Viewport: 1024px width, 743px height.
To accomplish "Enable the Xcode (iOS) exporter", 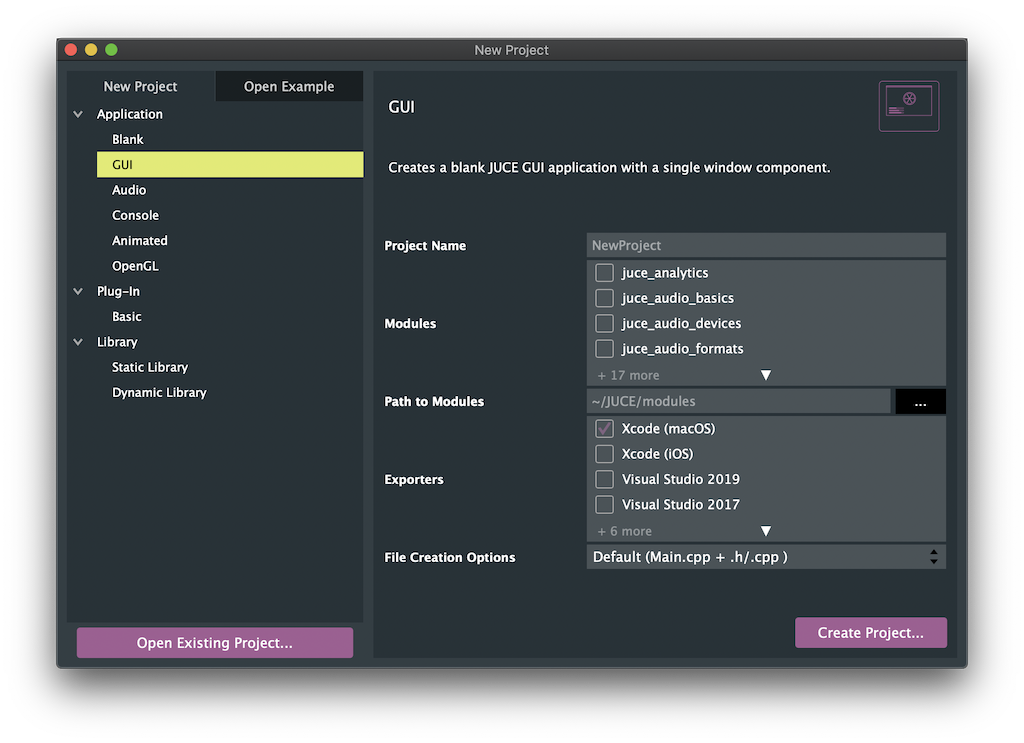I will click(x=604, y=453).
